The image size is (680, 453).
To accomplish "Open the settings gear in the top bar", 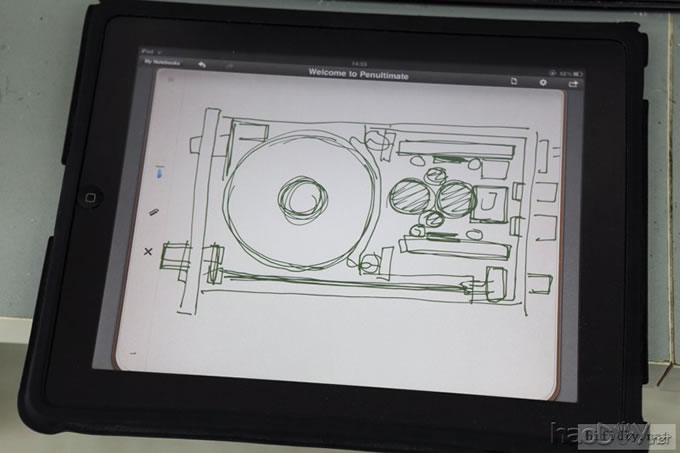I will pos(544,82).
